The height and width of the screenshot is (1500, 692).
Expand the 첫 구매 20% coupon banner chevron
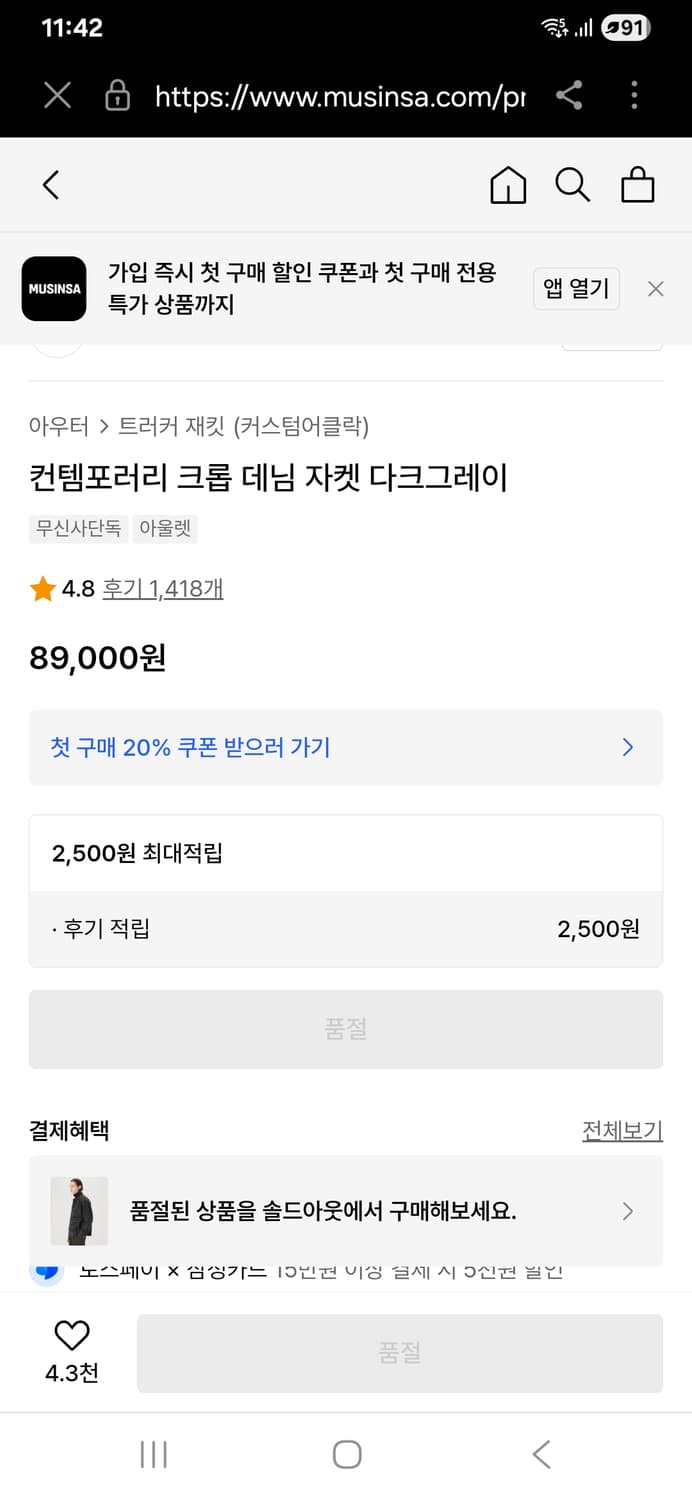(627, 747)
